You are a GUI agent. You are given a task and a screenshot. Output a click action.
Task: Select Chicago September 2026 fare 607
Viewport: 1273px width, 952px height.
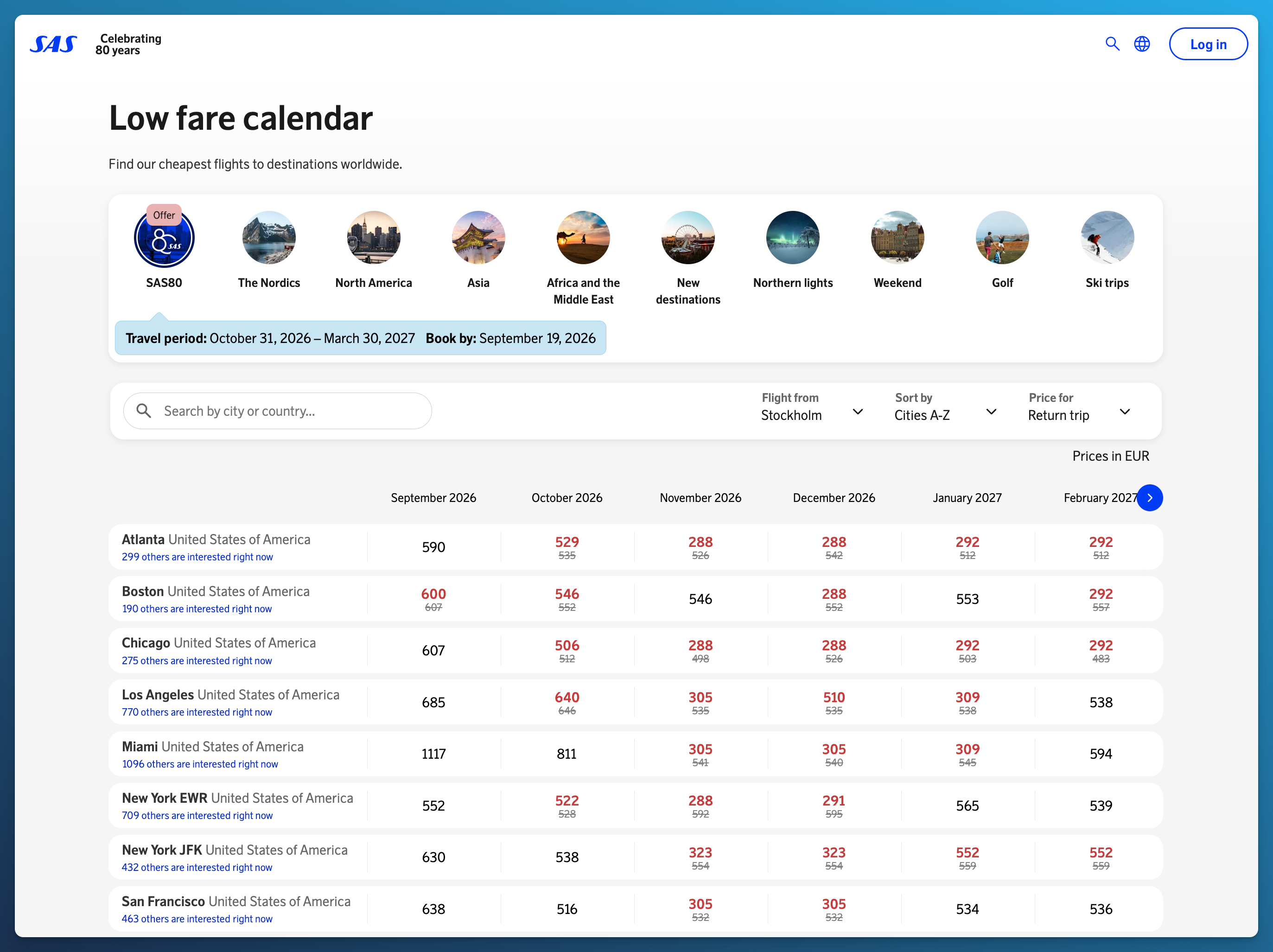(433, 651)
